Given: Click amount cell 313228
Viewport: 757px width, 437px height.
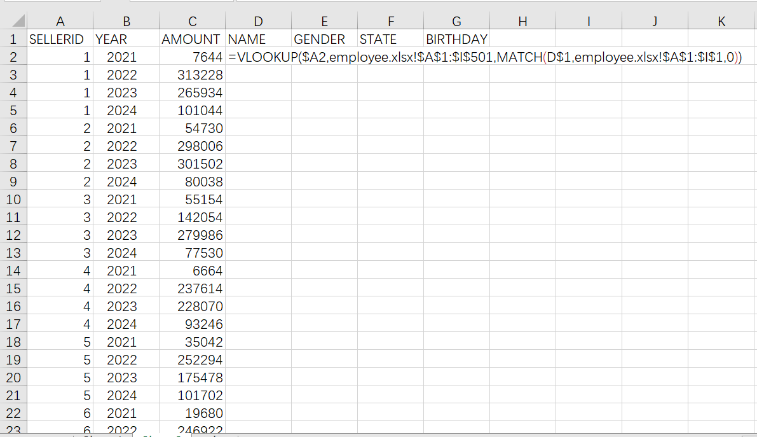Looking at the screenshot, I should click(x=192, y=75).
